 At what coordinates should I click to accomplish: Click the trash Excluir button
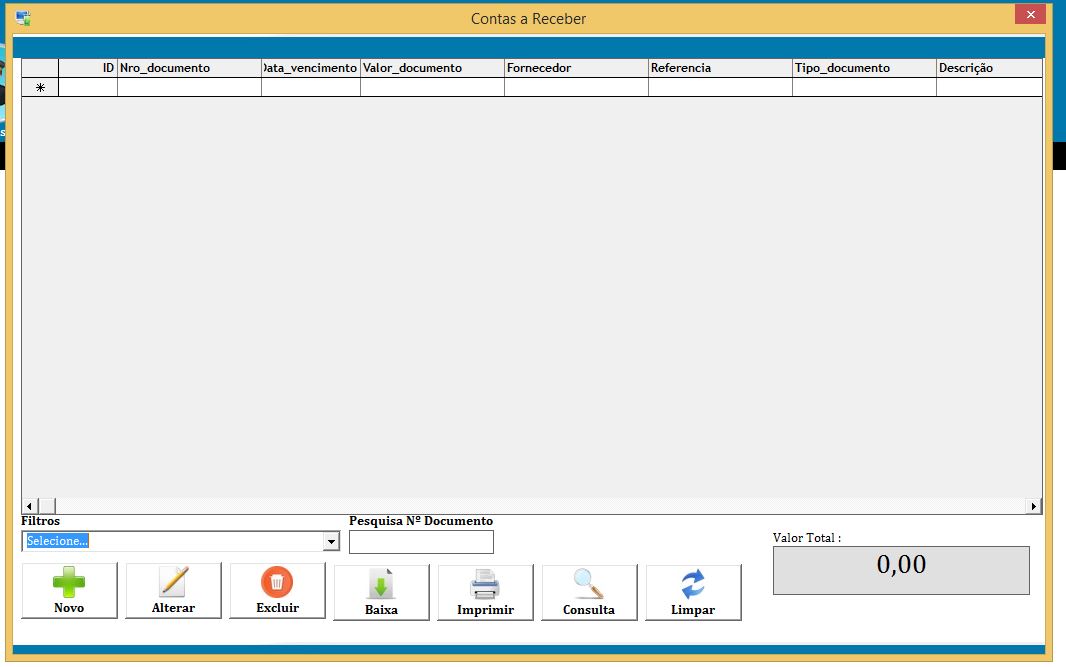(x=277, y=591)
